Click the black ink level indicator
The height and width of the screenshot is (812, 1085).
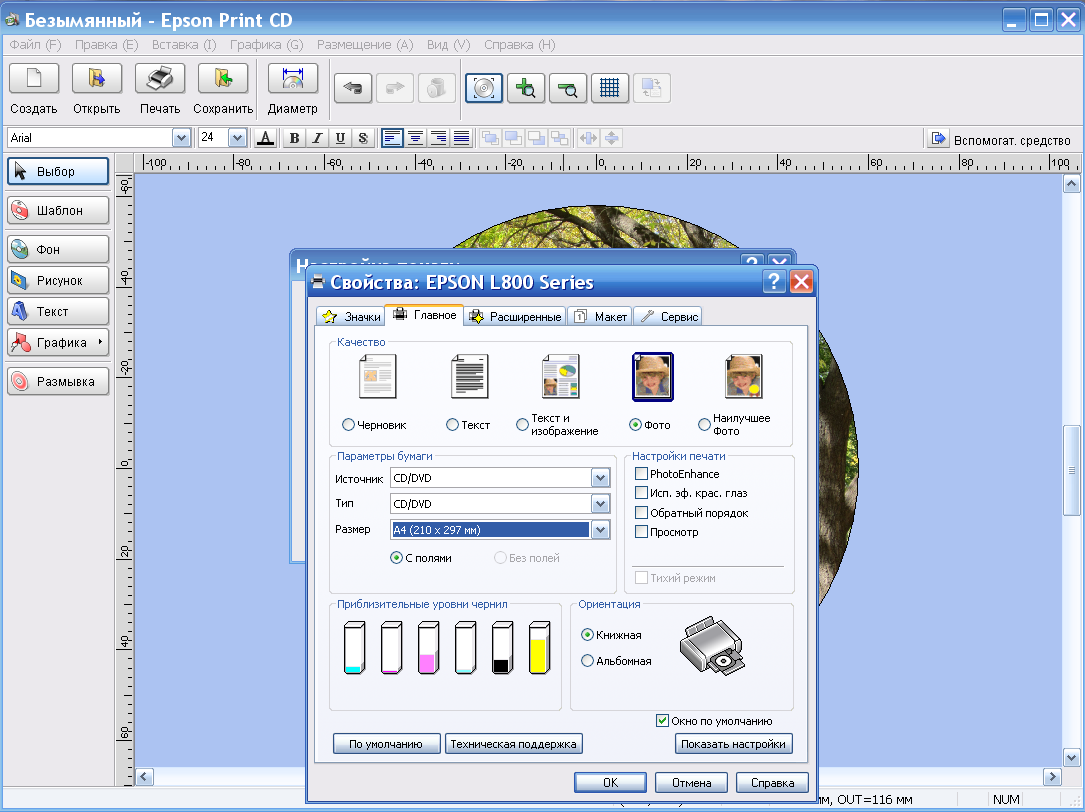pyautogui.click(x=502, y=648)
